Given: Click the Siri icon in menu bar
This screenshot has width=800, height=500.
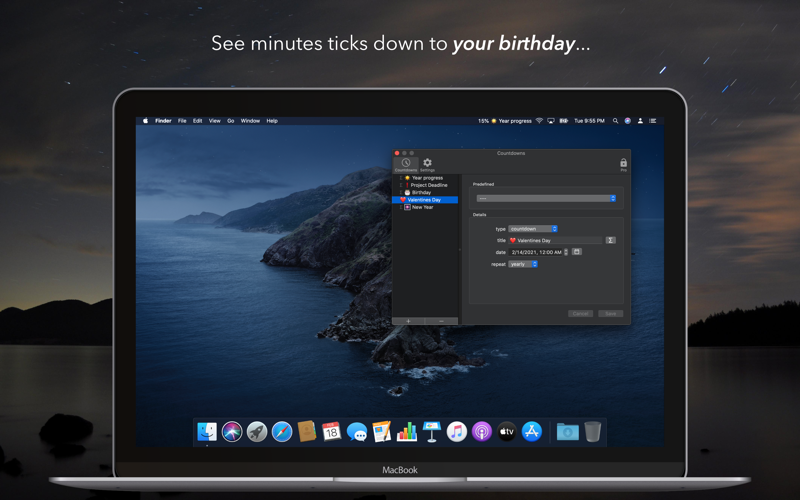Looking at the screenshot, I should pyautogui.click(x=628, y=121).
